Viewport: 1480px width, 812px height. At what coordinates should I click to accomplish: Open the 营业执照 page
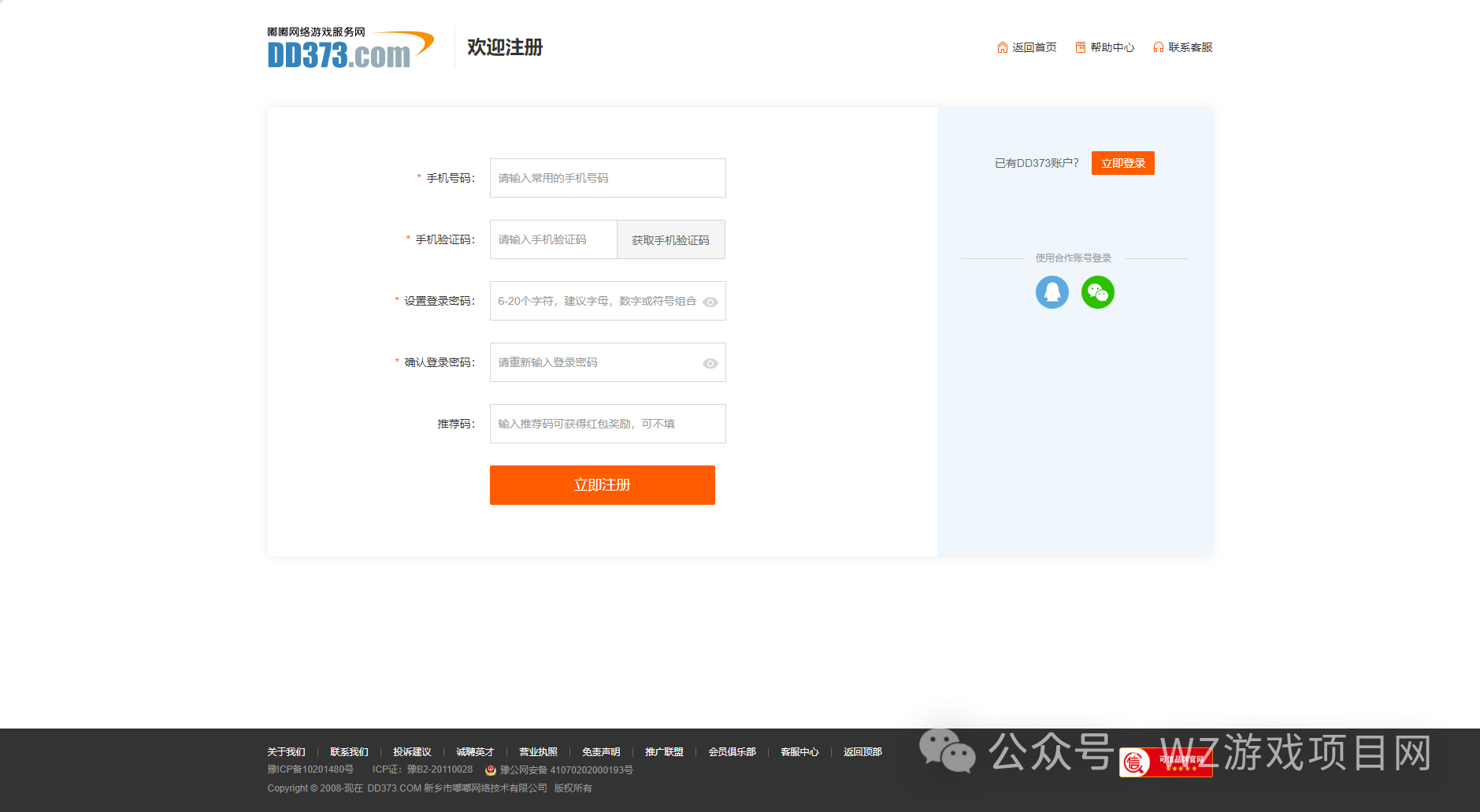[x=539, y=751]
